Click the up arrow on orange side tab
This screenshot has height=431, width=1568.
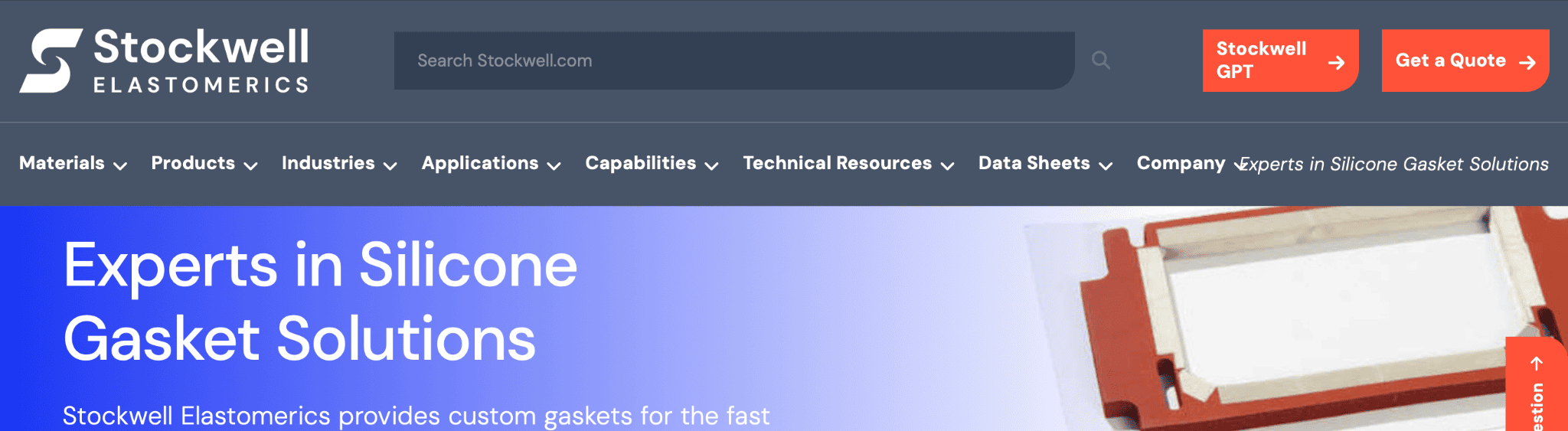(x=1536, y=363)
